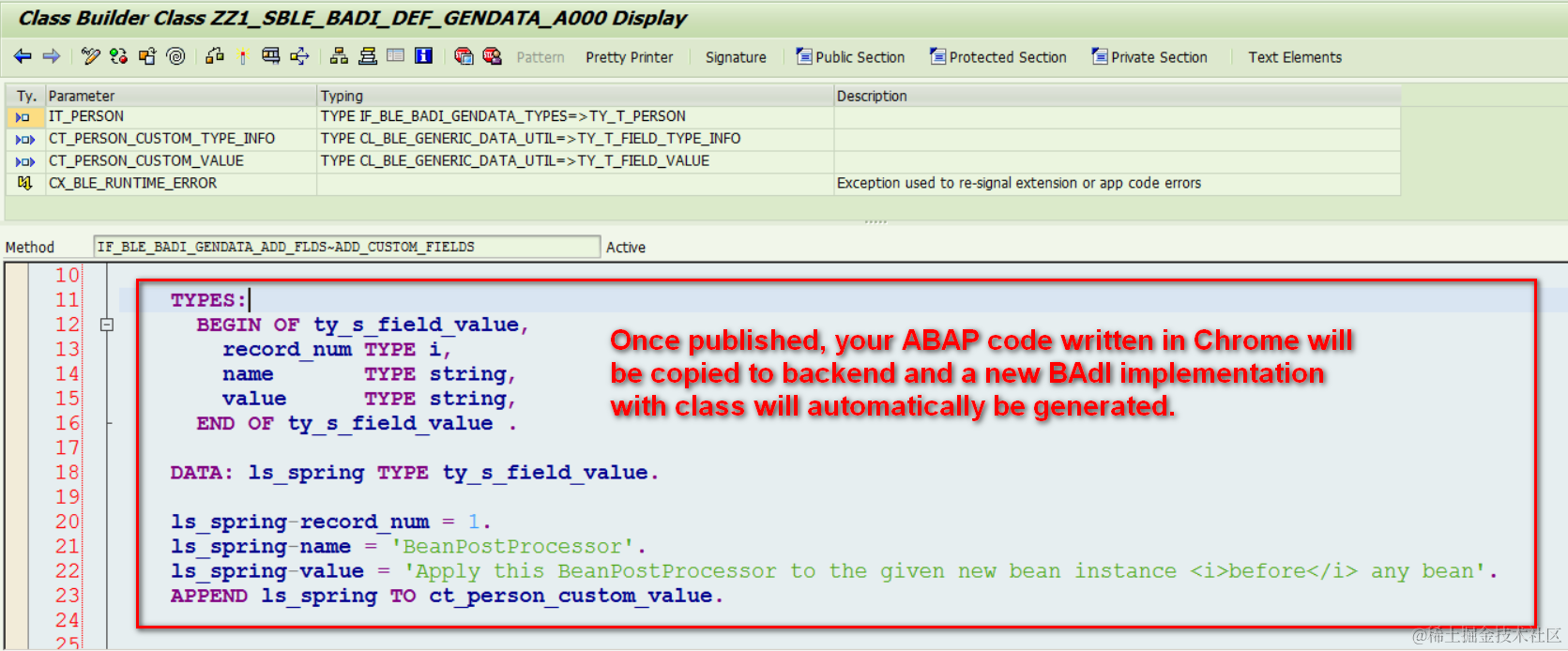Viewport: 1568px width, 651px height.
Task: Click typing TY_T_FIELD_VALUE cell
Action: point(575,161)
